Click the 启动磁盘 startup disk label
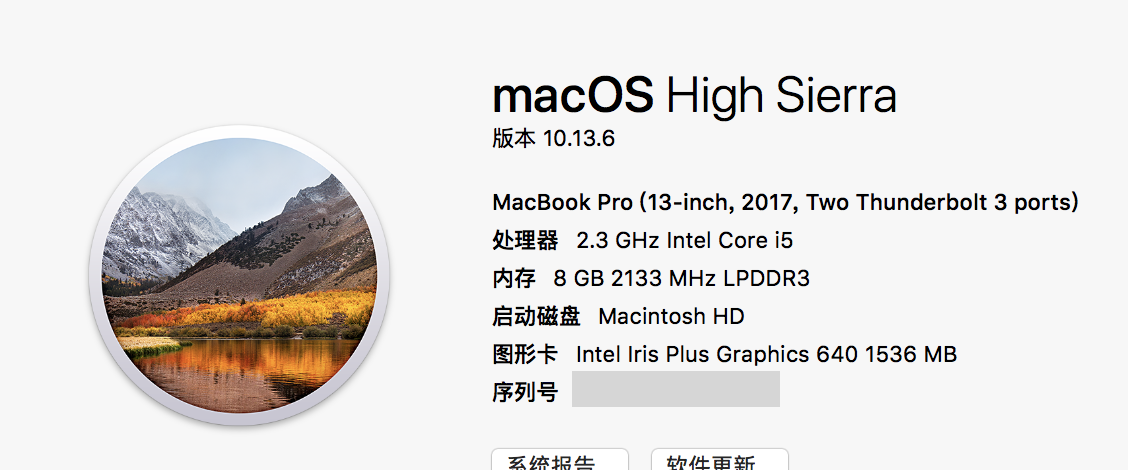The height and width of the screenshot is (470, 1128). [x=536, y=316]
